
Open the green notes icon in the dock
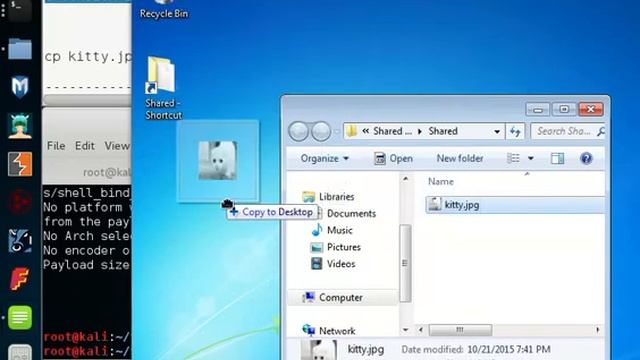point(20,317)
